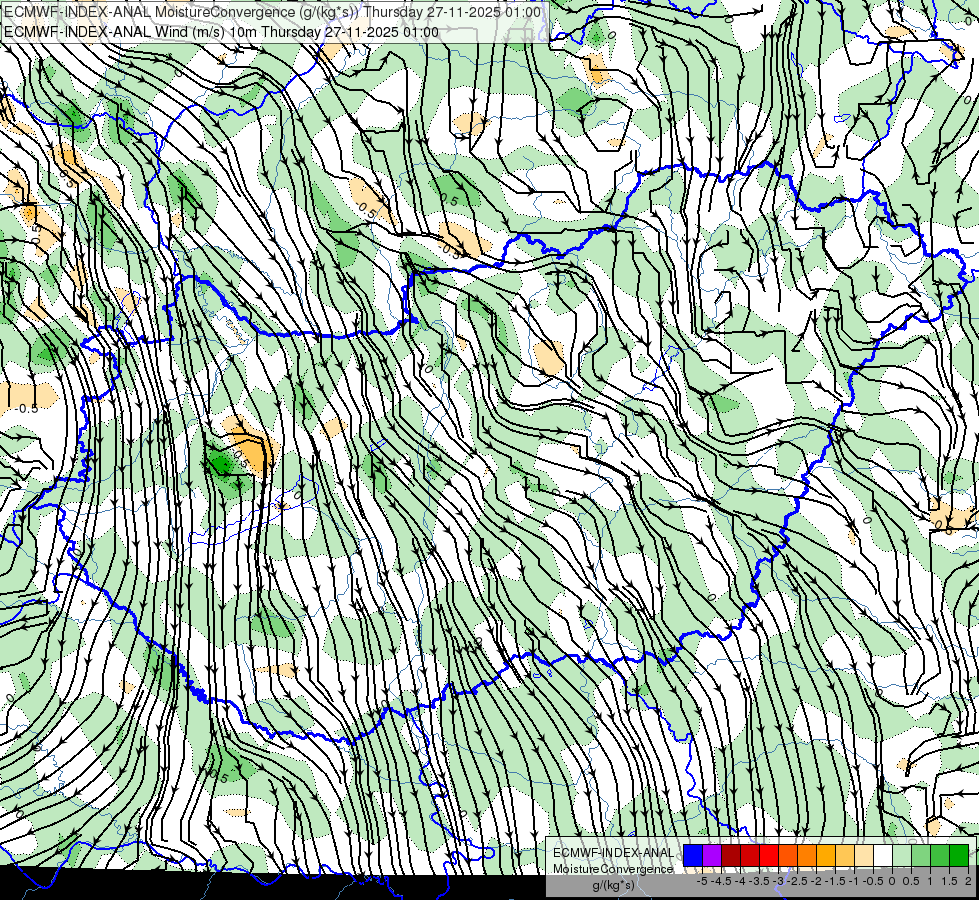
Task: Click the -2 legend tick label
Action: click(816, 881)
